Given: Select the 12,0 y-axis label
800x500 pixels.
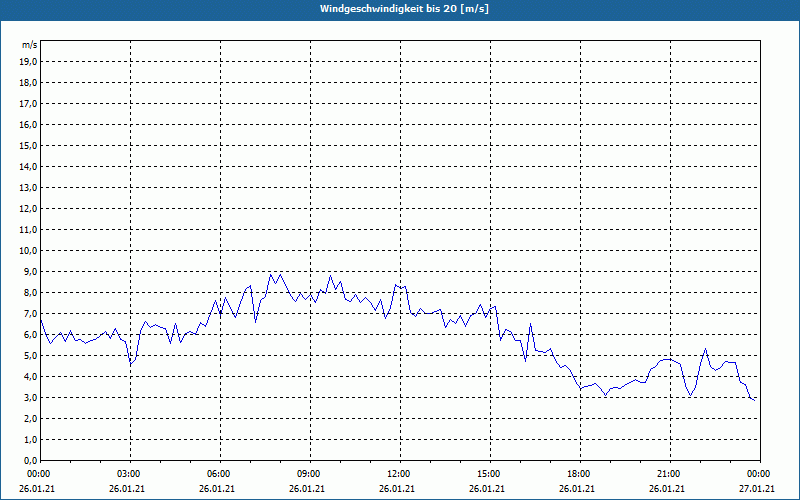Looking at the screenshot, I should (28, 209).
